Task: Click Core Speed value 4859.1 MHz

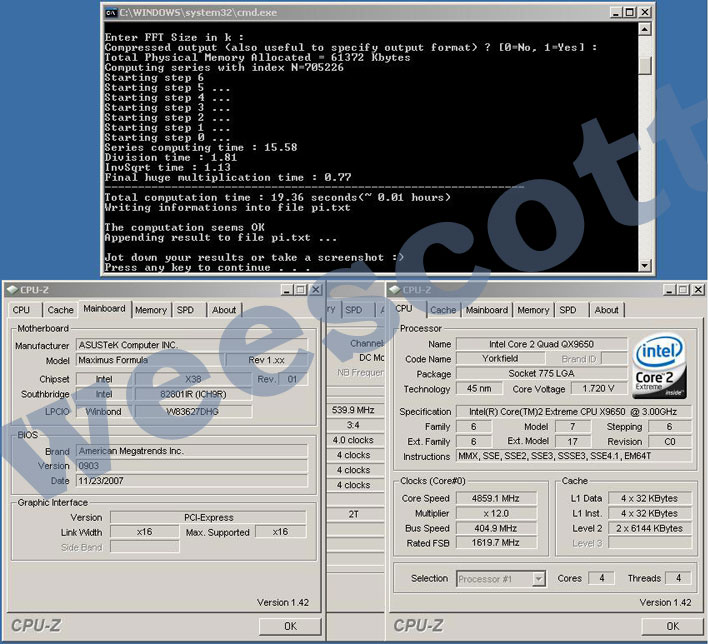Action: (496, 498)
